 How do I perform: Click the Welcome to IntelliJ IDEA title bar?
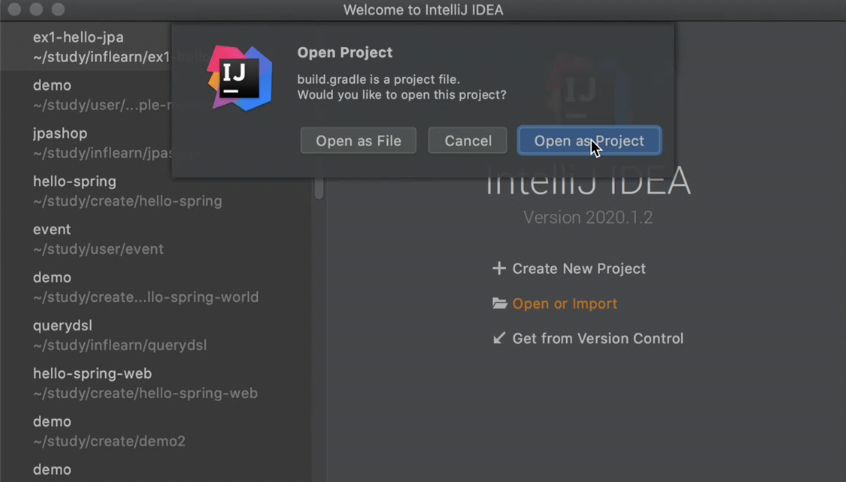click(x=423, y=10)
